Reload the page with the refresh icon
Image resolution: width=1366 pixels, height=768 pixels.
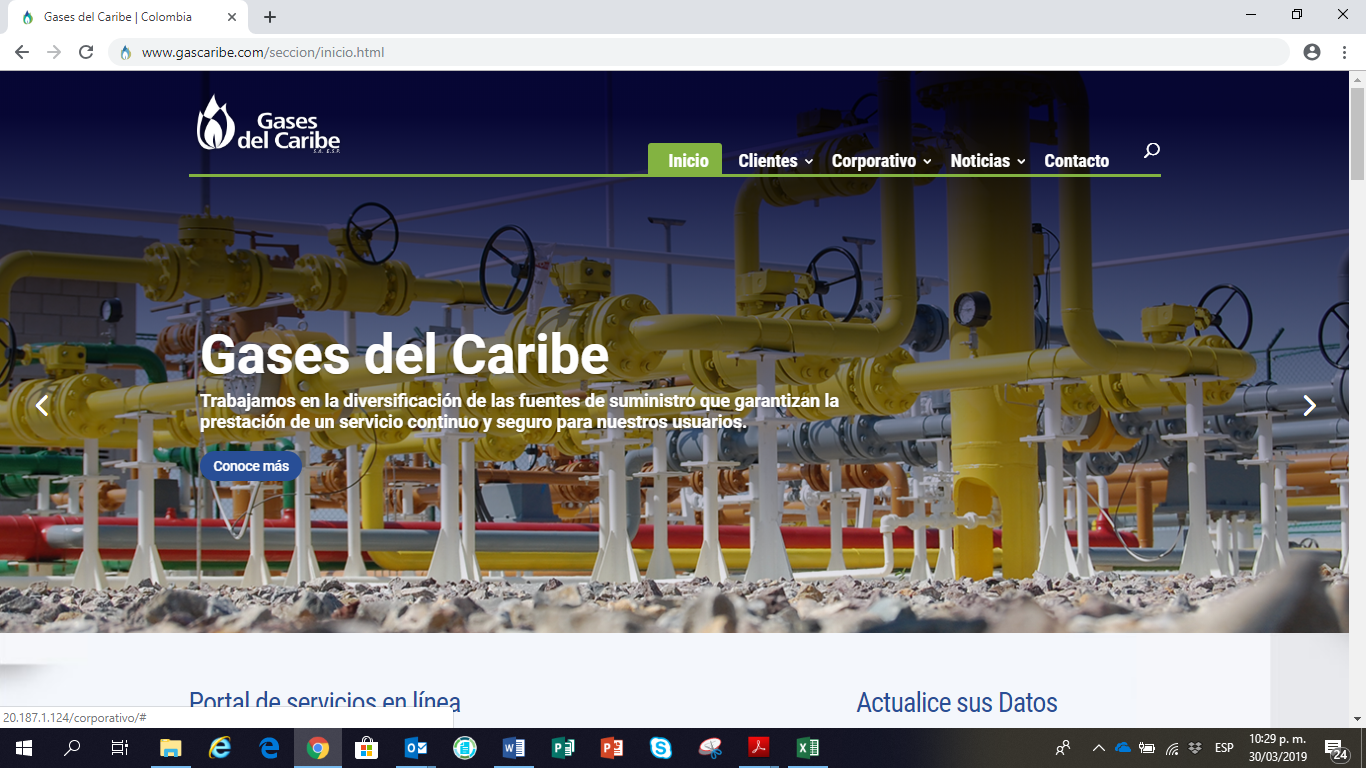[x=86, y=52]
